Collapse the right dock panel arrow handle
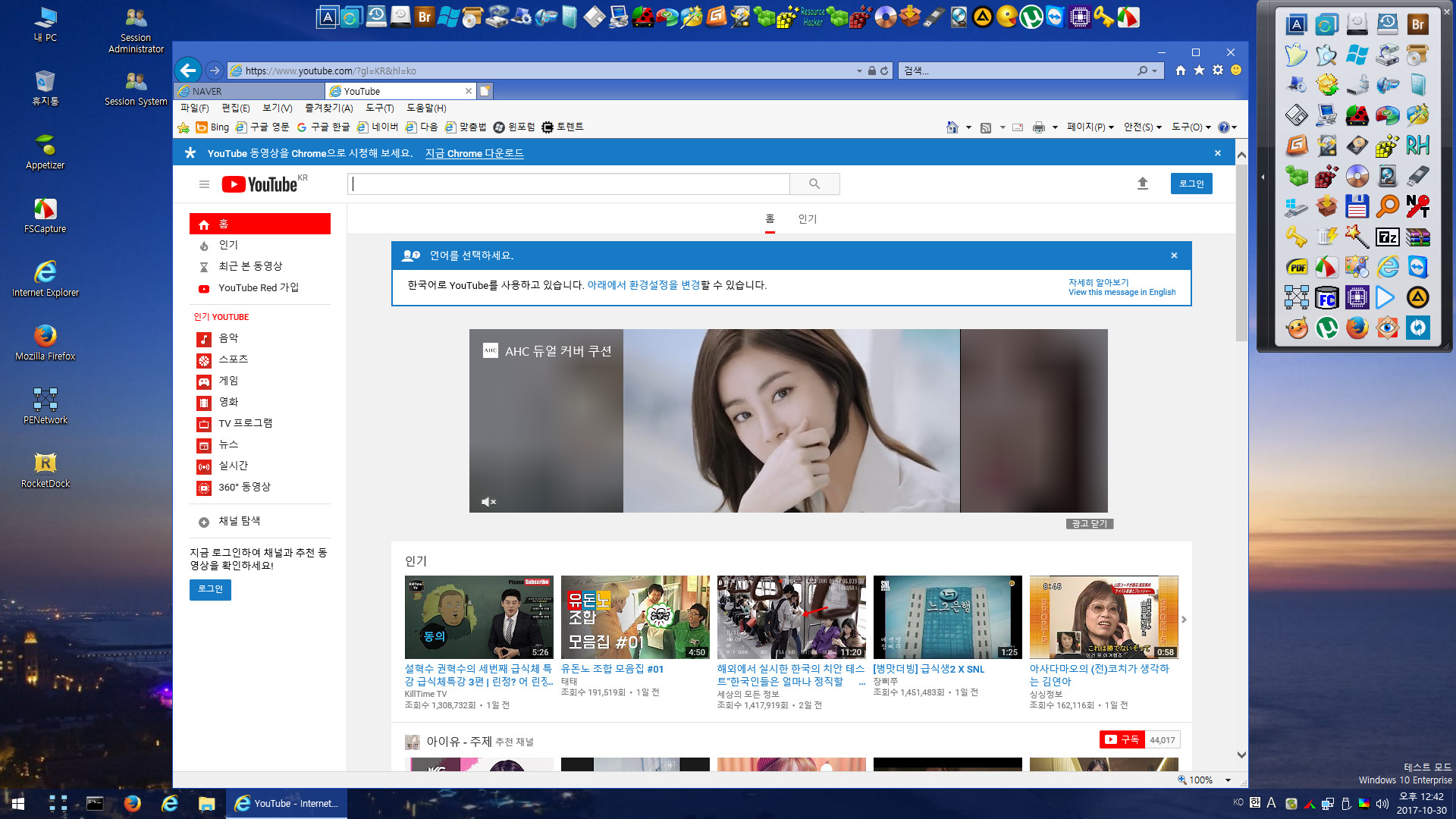The height and width of the screenshot is (819, 1456). click(x=1263, y=177)
